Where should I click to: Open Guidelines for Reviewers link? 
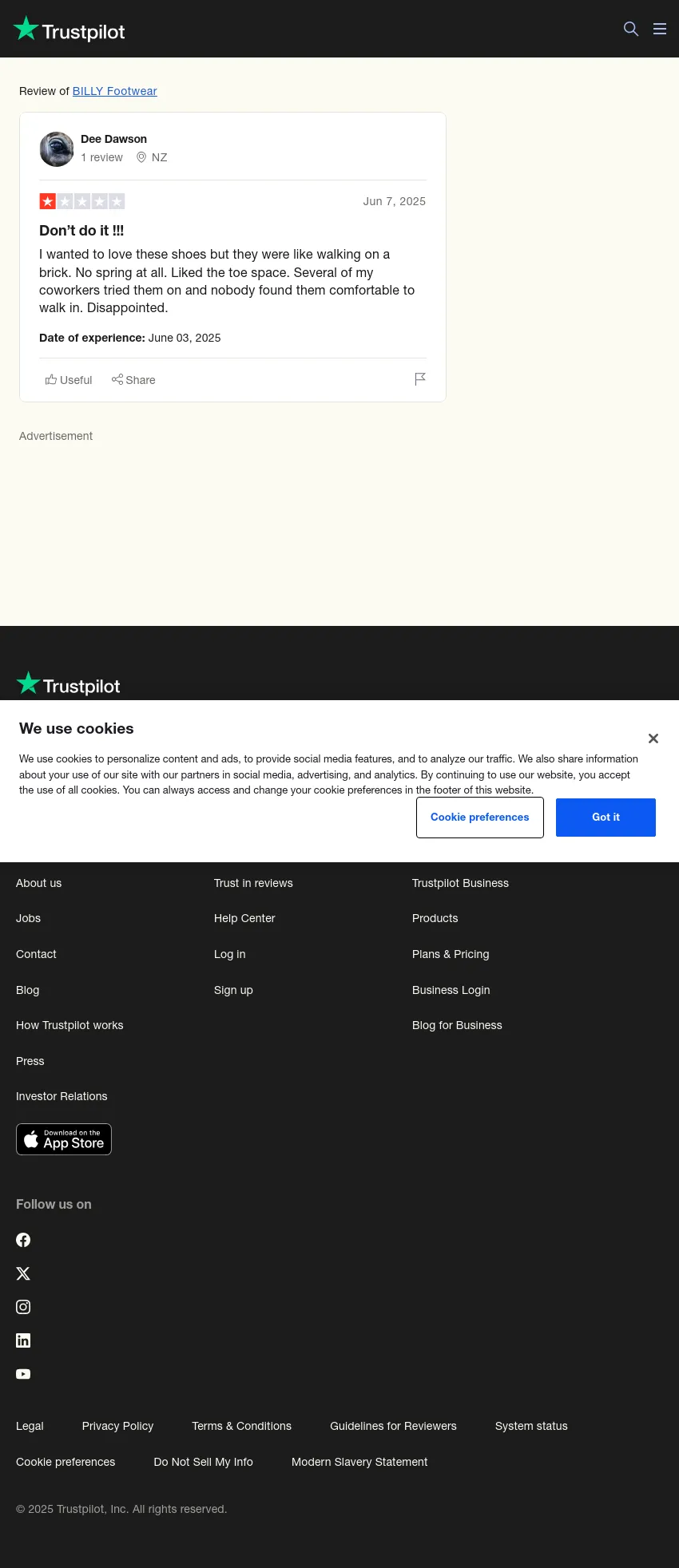pos(393,1426)
